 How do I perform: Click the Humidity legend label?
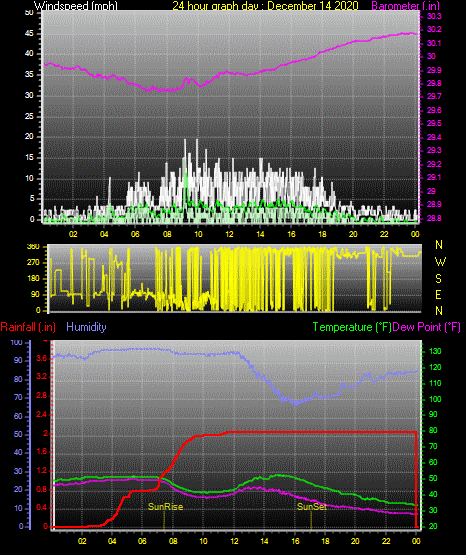86,327
